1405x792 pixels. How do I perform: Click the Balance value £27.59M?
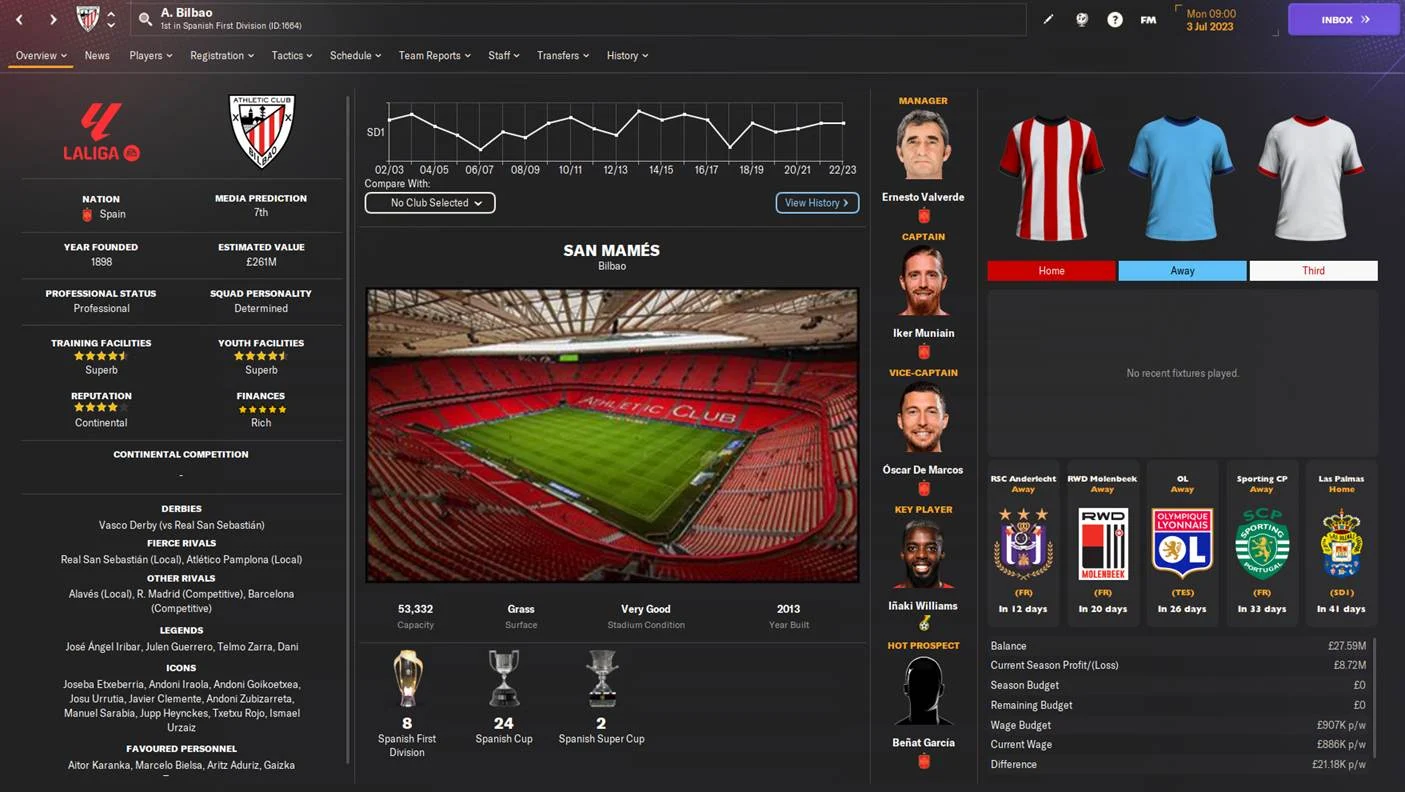click(1347, 646)
